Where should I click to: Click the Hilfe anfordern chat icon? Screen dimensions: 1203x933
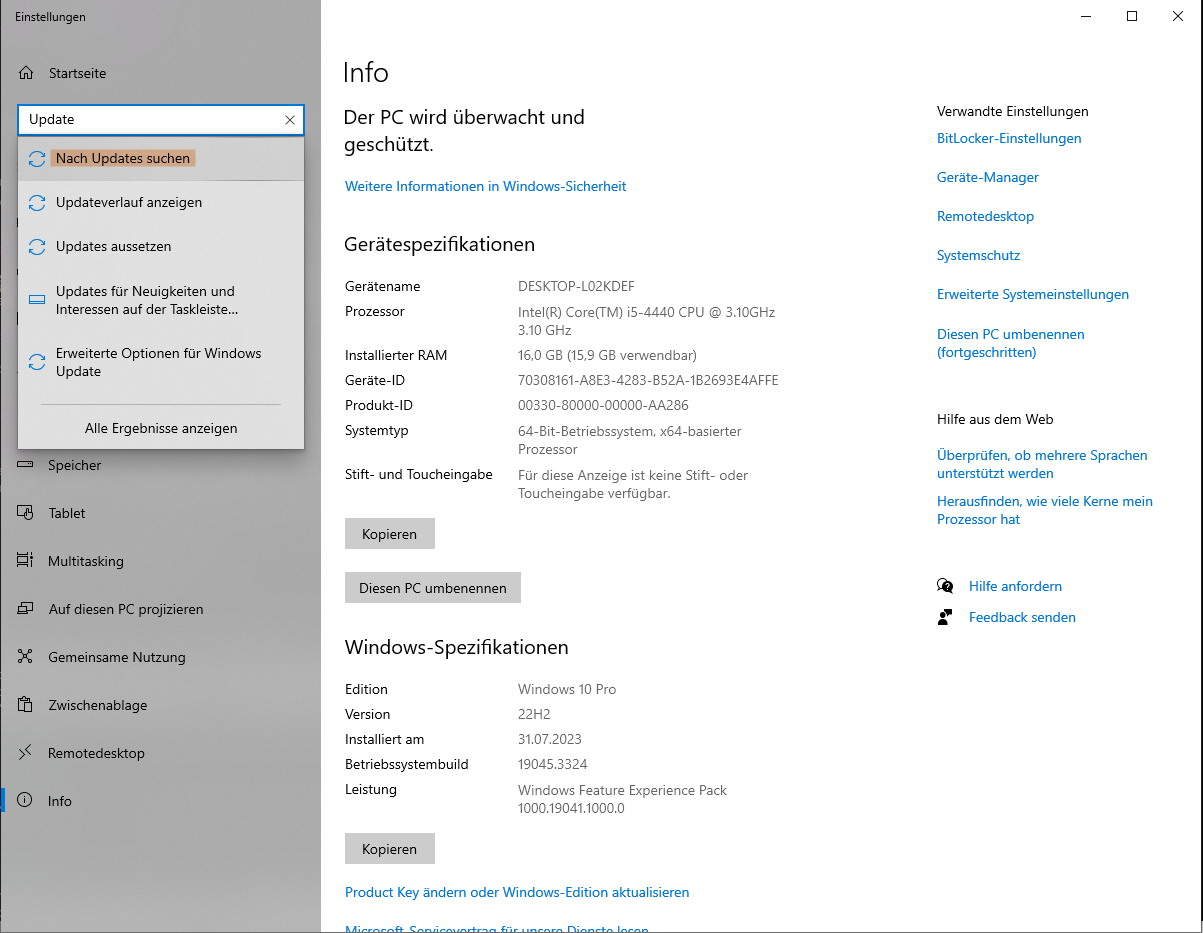[x=945, y=586]
